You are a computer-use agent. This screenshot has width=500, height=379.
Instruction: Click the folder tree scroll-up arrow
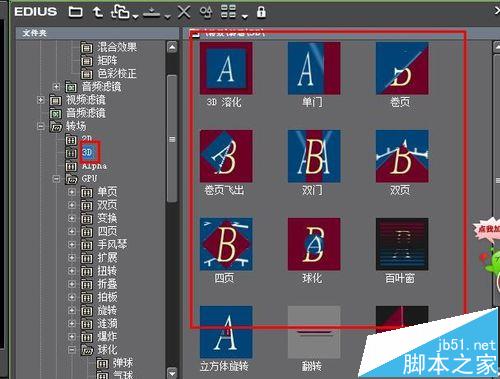click(172, 47)
